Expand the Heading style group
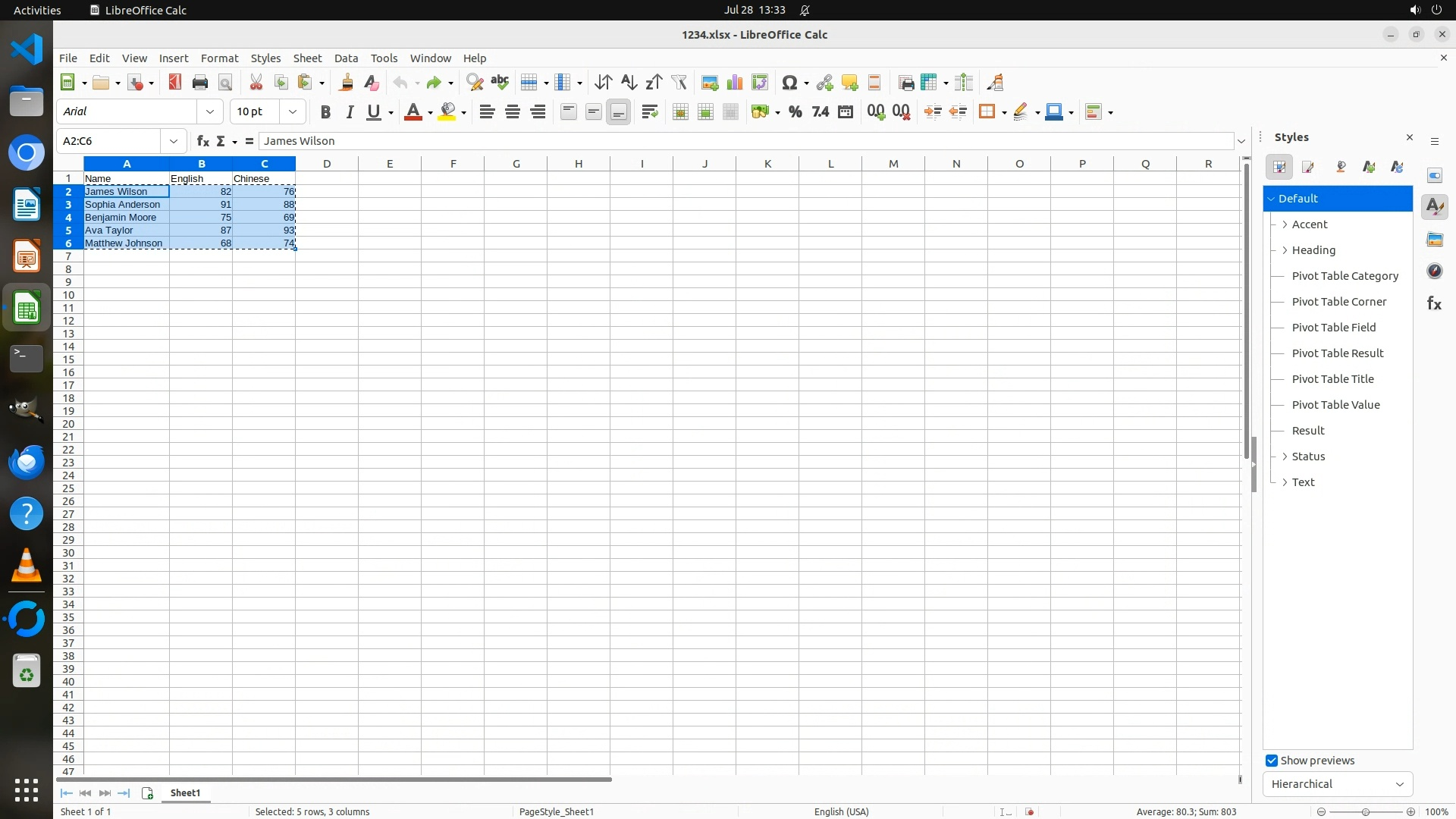Image resolution: width=1456 pixels, height=819 pixels. click(1285, 250)
